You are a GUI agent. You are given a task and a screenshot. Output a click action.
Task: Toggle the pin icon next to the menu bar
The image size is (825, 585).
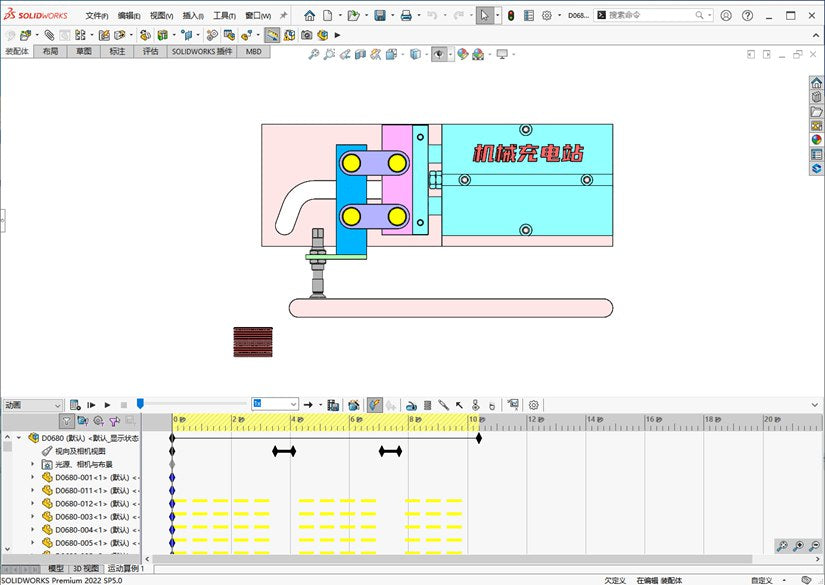(284, 16)
